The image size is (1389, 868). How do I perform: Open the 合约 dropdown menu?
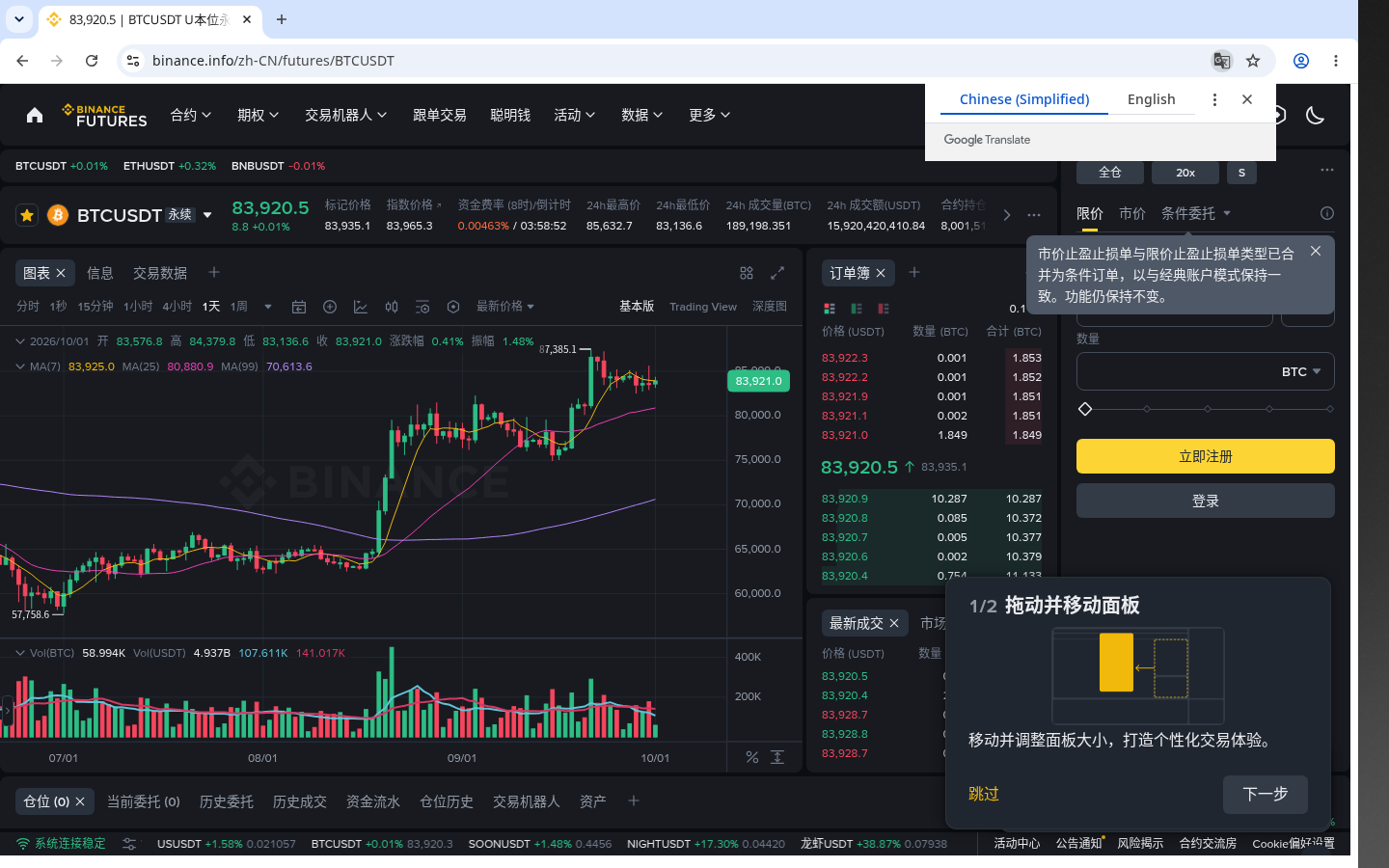click(x=191, y=116)
